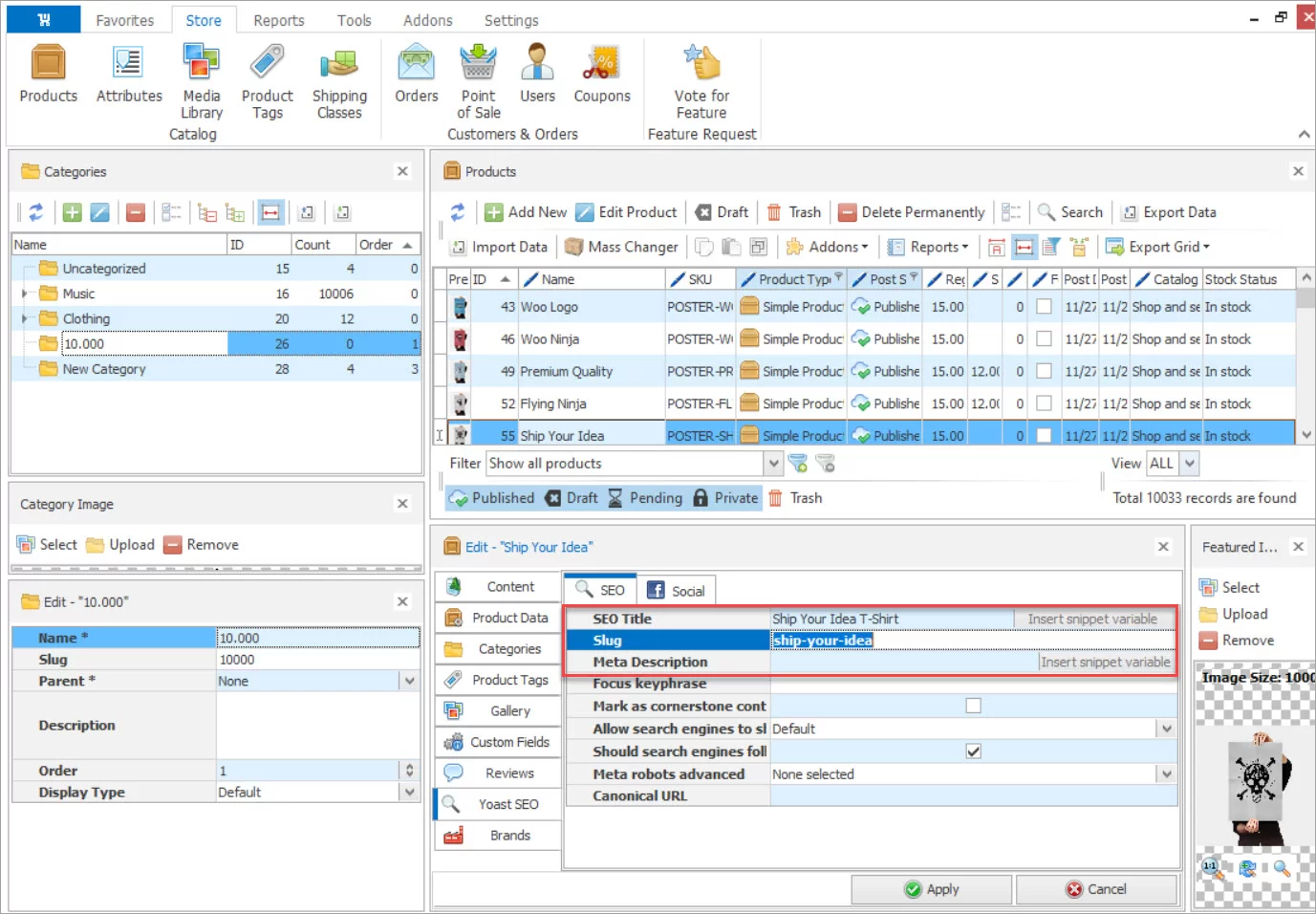The height and width of the screenshot is (914, 1316).
Task: Expand the Music category tree node
Action: pos(25,294)
